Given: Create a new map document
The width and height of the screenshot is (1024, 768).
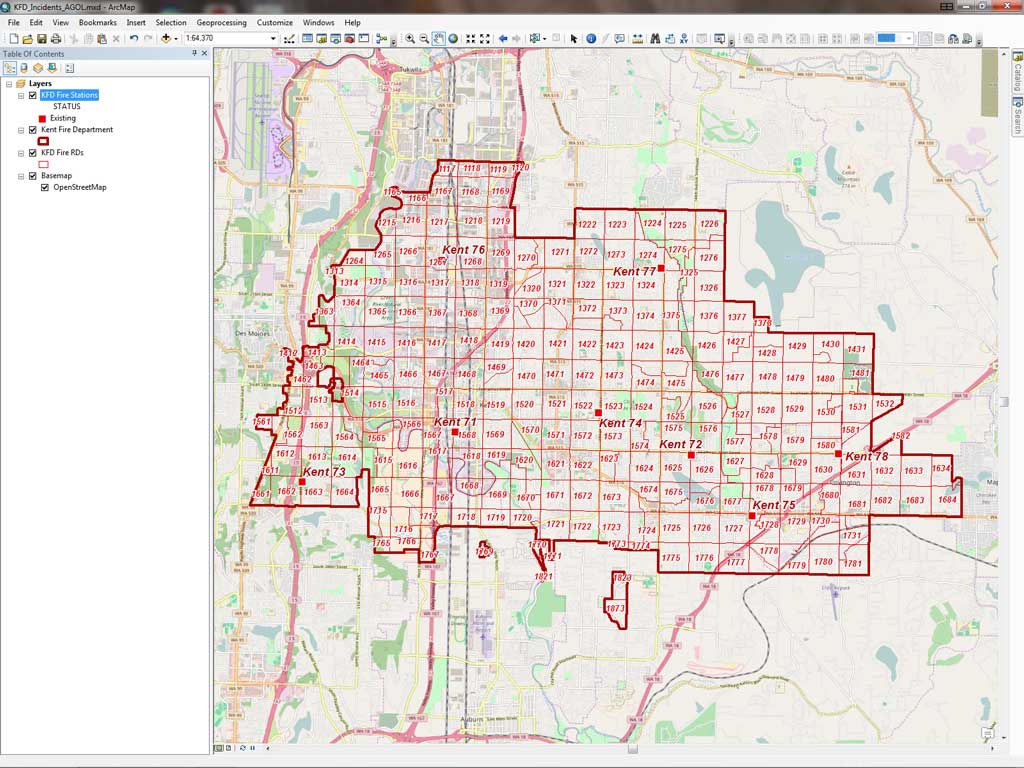Looking at the screenshot, I should coord(14,39).
